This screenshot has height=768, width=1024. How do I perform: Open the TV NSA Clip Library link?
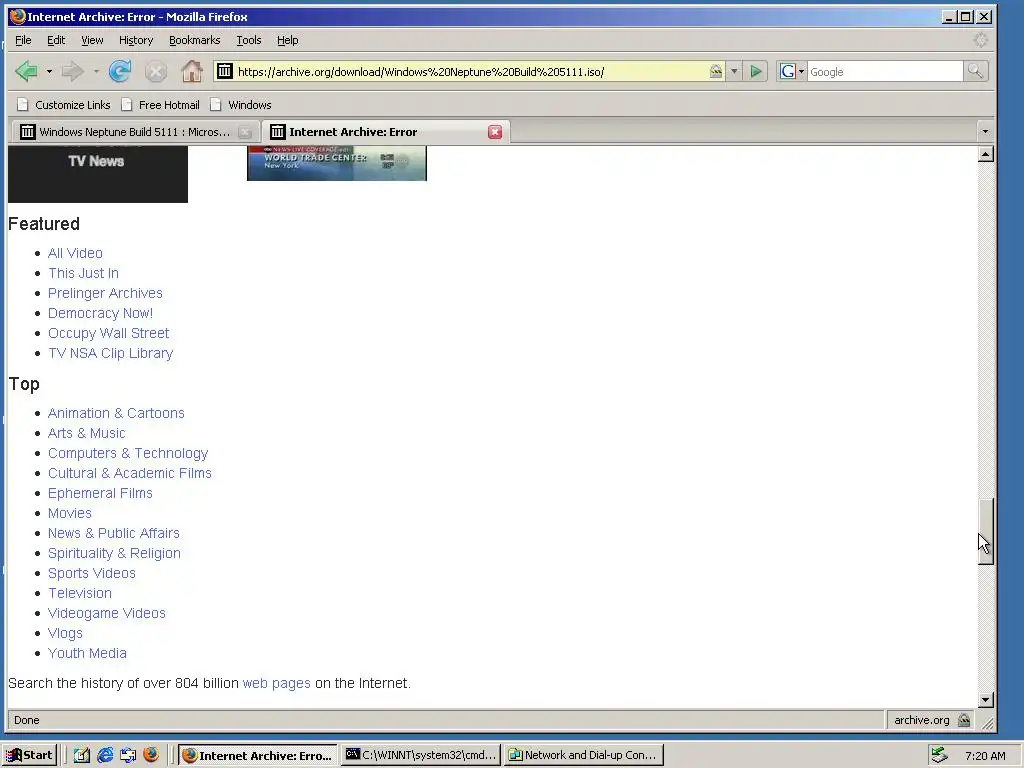(110, 353)
